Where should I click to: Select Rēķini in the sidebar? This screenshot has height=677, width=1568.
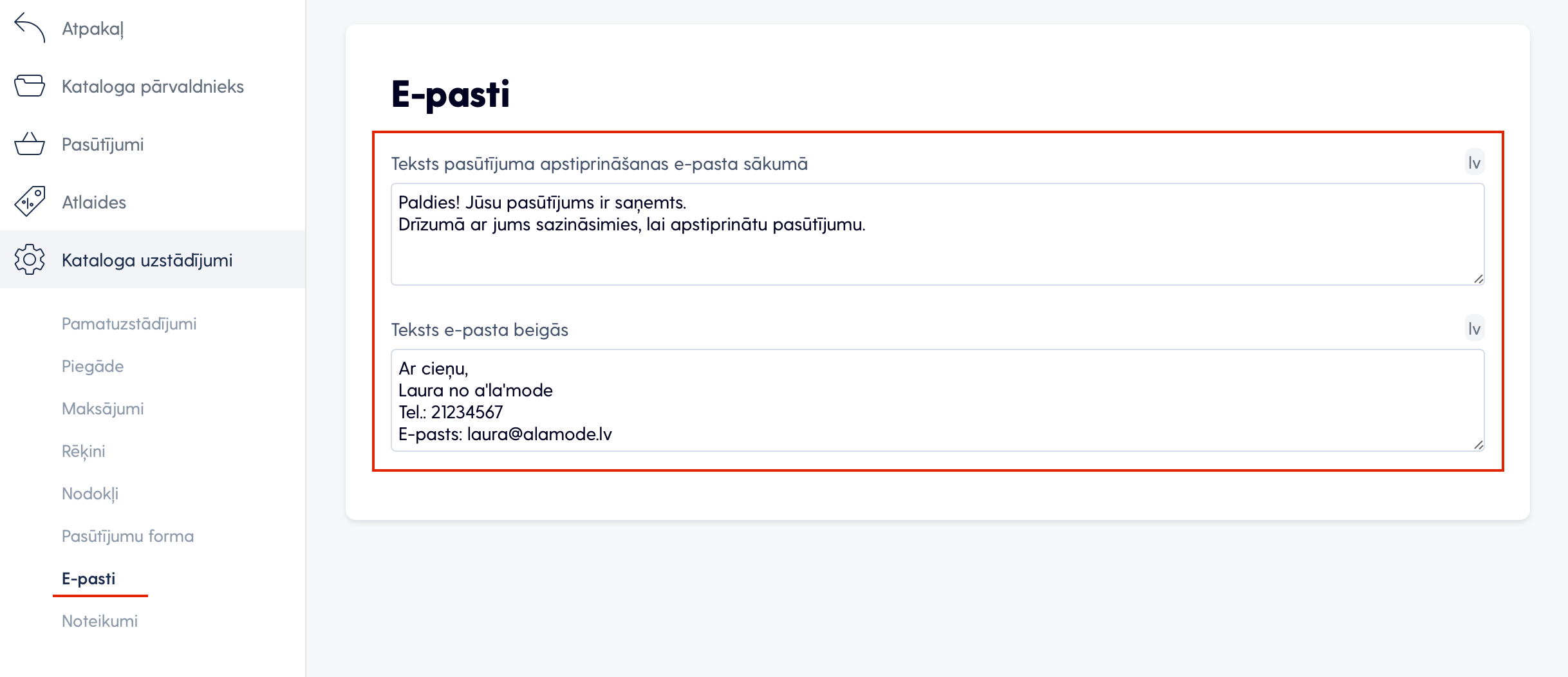tap(83, 451)
